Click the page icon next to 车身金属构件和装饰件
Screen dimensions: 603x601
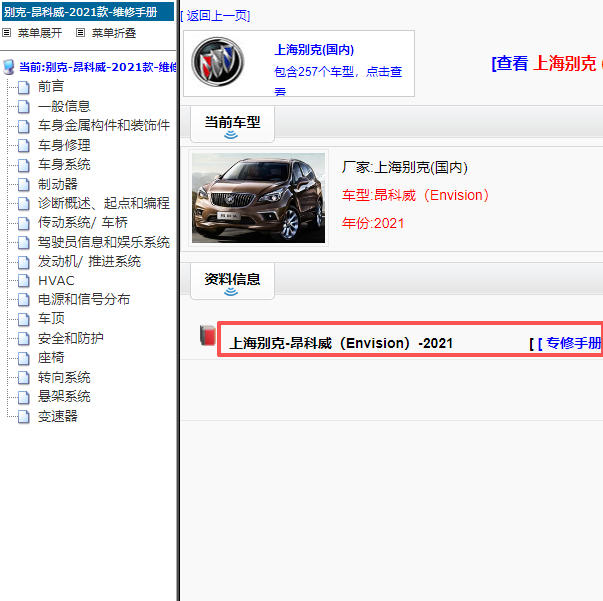coord(23,126)
